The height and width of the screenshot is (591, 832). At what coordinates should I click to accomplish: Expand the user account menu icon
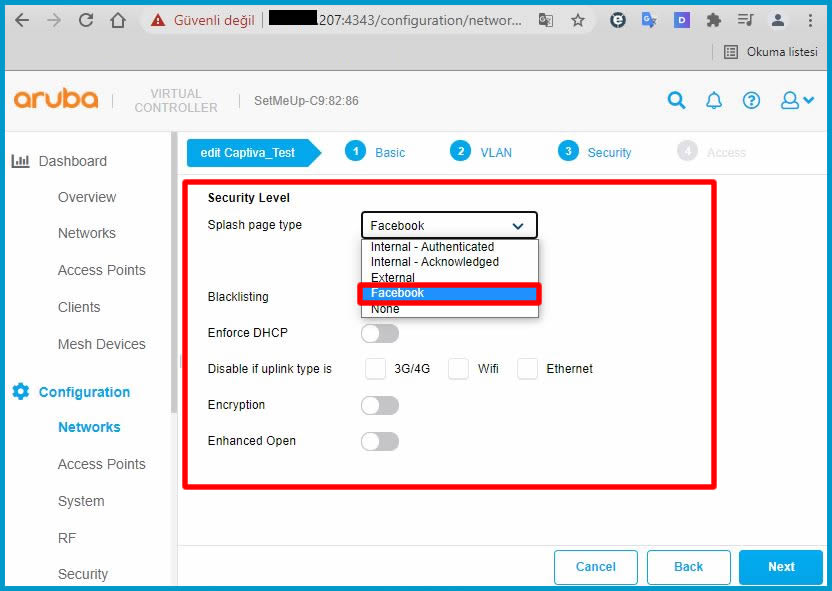[797, 100]
